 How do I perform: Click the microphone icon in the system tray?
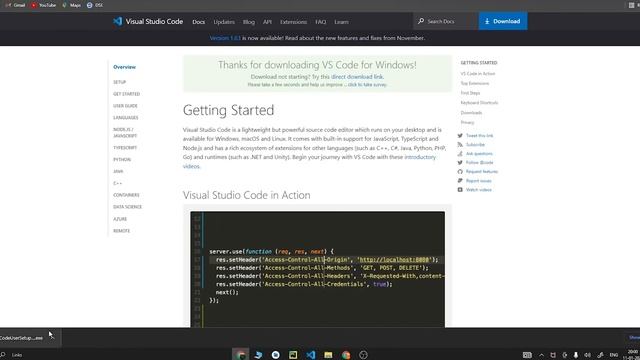click(576, 355)
